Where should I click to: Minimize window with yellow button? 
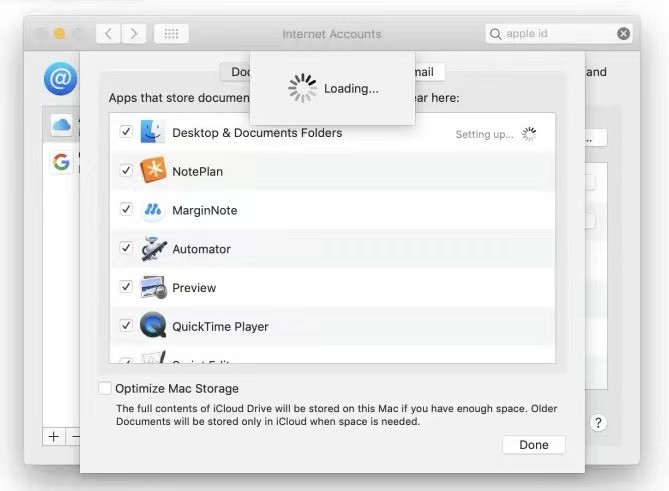point(60,33)
